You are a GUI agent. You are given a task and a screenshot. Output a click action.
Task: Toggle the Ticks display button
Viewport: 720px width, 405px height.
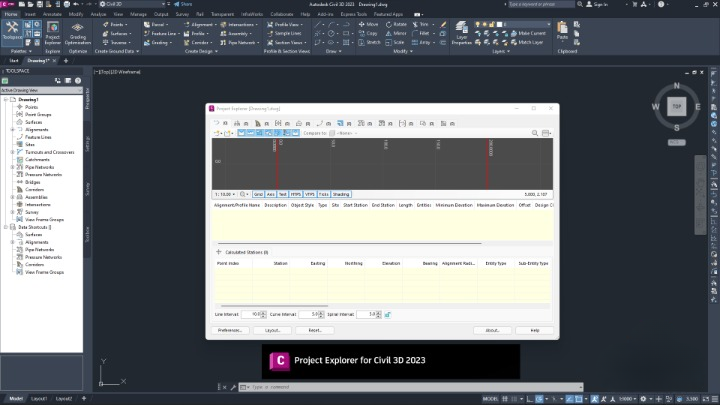[323, 194]
